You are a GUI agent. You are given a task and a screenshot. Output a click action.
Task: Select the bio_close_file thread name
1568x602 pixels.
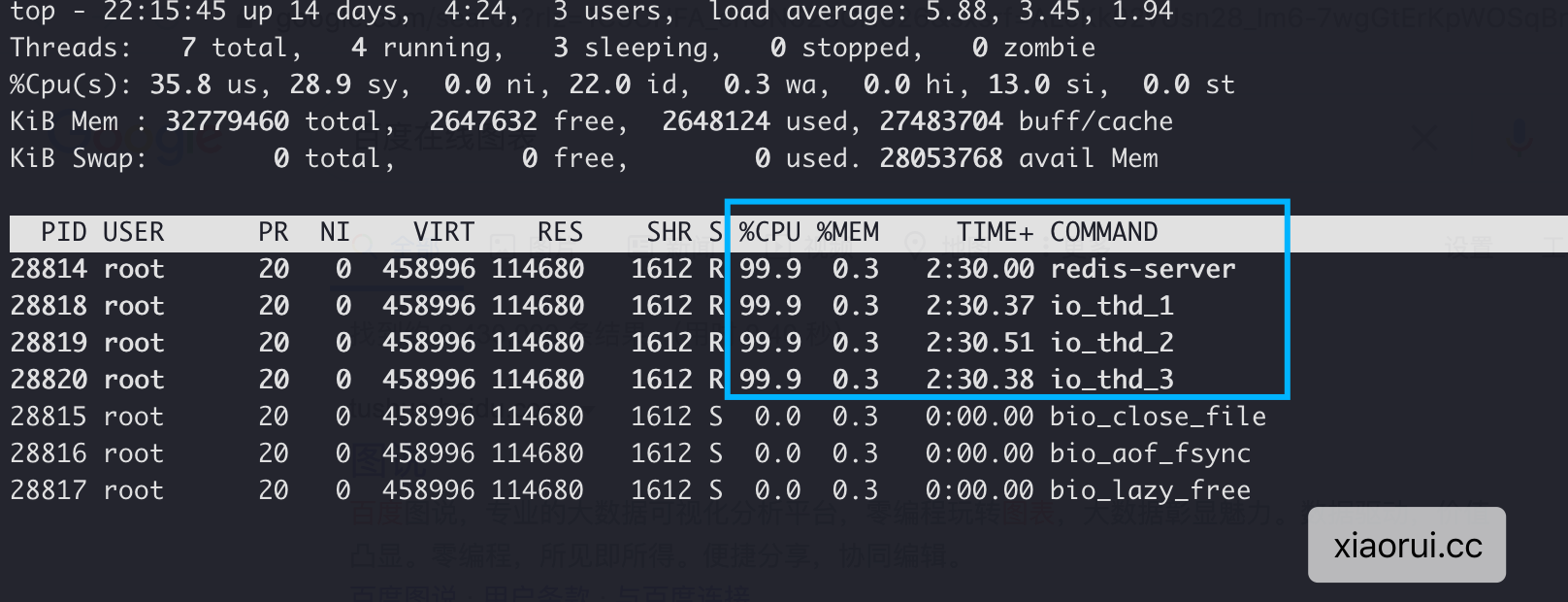tap(1158, 417)
